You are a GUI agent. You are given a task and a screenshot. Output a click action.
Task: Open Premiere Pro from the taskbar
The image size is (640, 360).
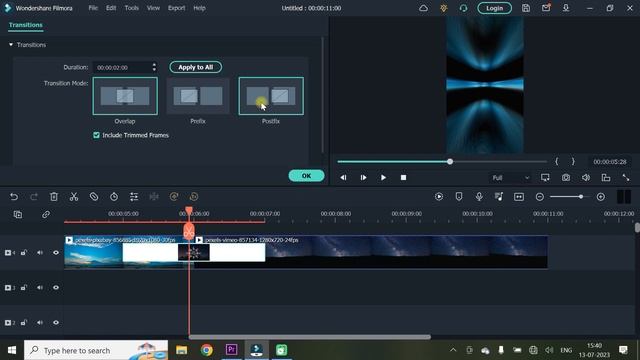231,350
